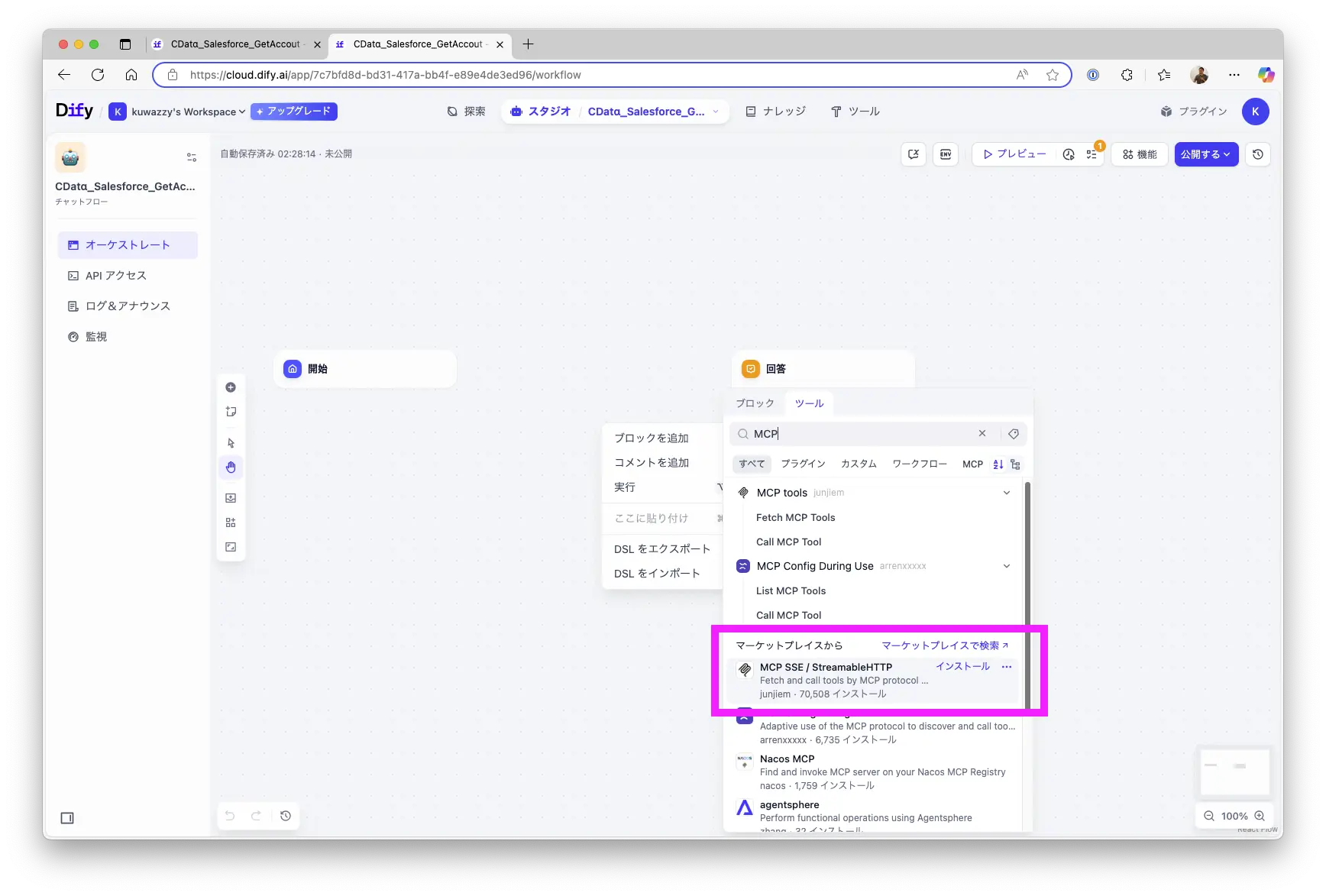The image size is (1326, 896).
Task: Go to the プラグイン navigation link
Action: 1193,112
